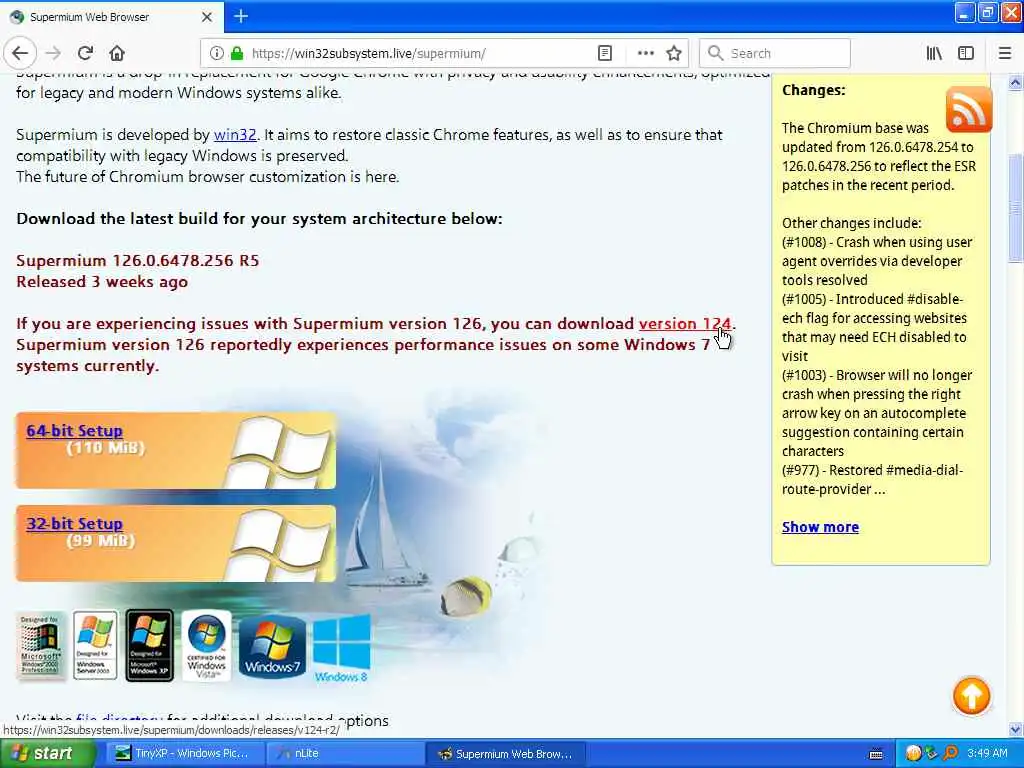The image size is (1024, 768).
Task: Close the Supermium Web Browser tab
Action: pyautogui.click(x=206, y=17)
